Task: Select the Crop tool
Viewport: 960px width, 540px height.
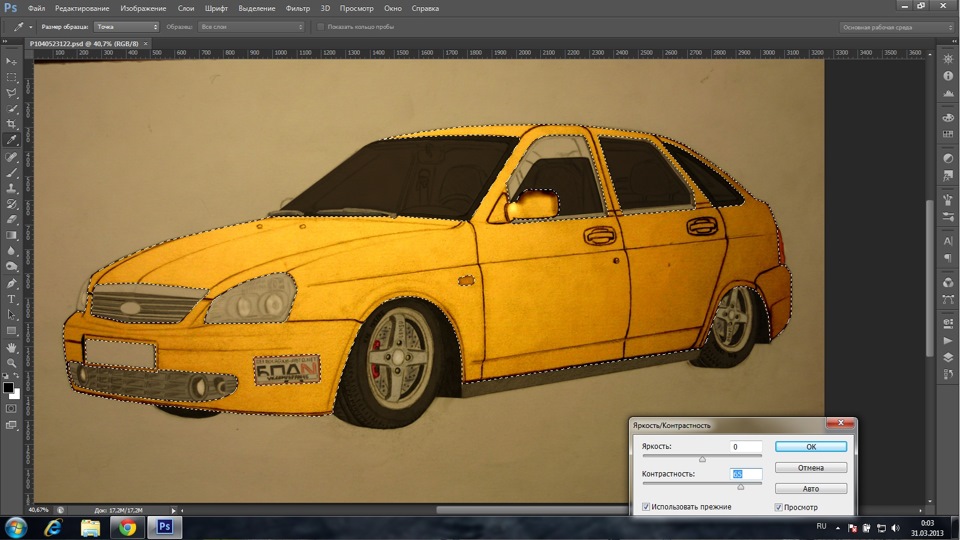Action: [x=11, y=124]
